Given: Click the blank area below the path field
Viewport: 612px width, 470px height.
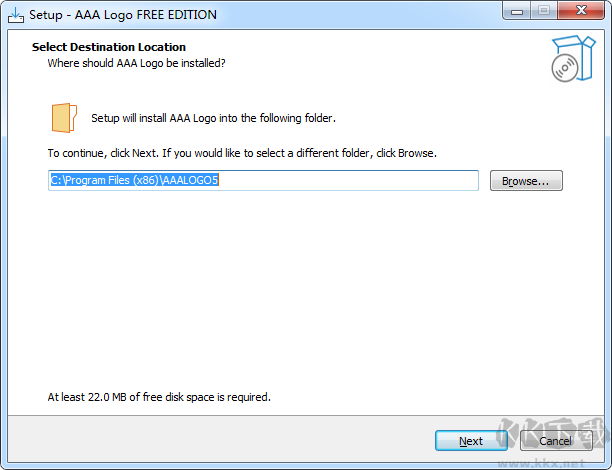Looking at the screenshot, I should pyautogui.click(x=300, y=290).
